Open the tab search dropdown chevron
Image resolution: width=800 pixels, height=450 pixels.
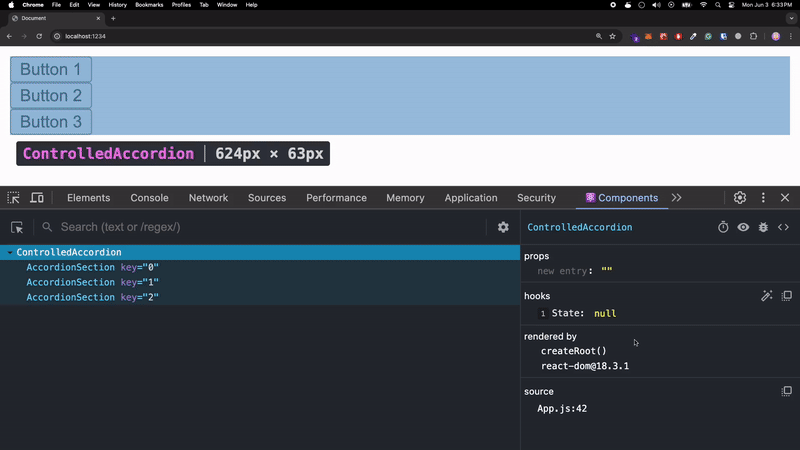(791, 18)
